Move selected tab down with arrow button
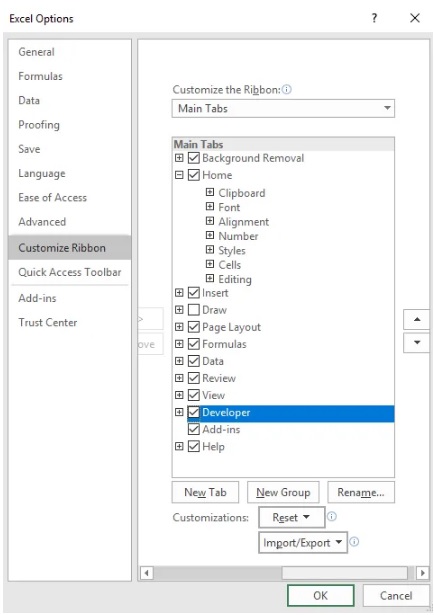The height and width of the screenshot is (615, 434). pyautogui.click(x=417, y=342)
